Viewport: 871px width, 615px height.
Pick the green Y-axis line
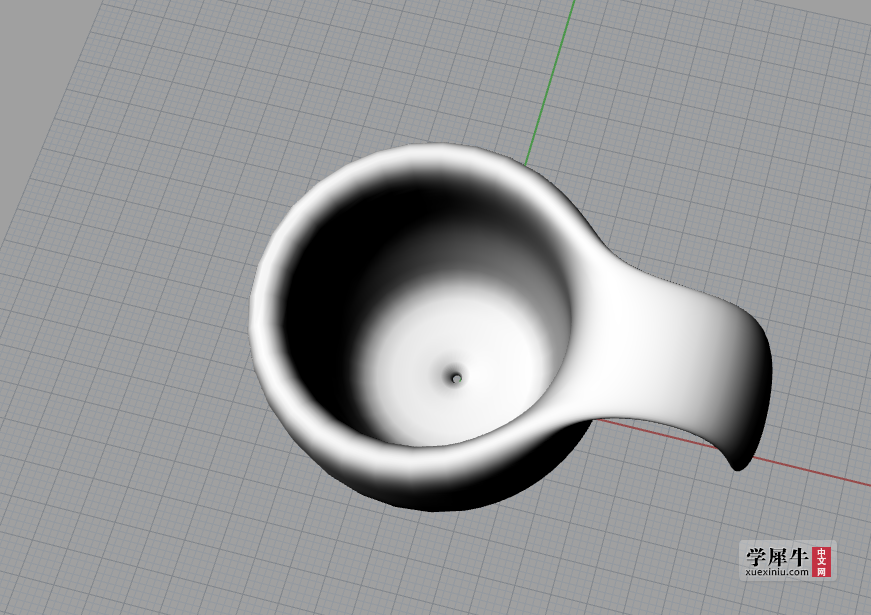[x=549, y=83]
